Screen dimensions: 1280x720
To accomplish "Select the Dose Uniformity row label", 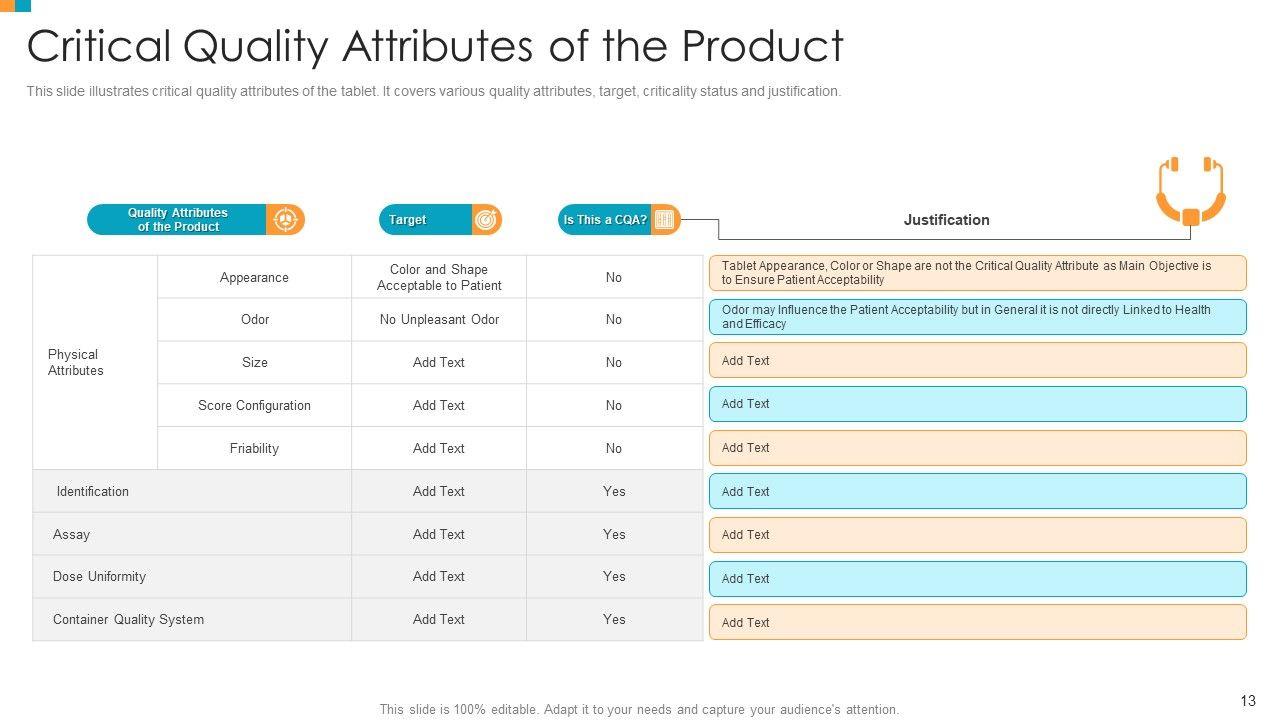I will [99, 577].
